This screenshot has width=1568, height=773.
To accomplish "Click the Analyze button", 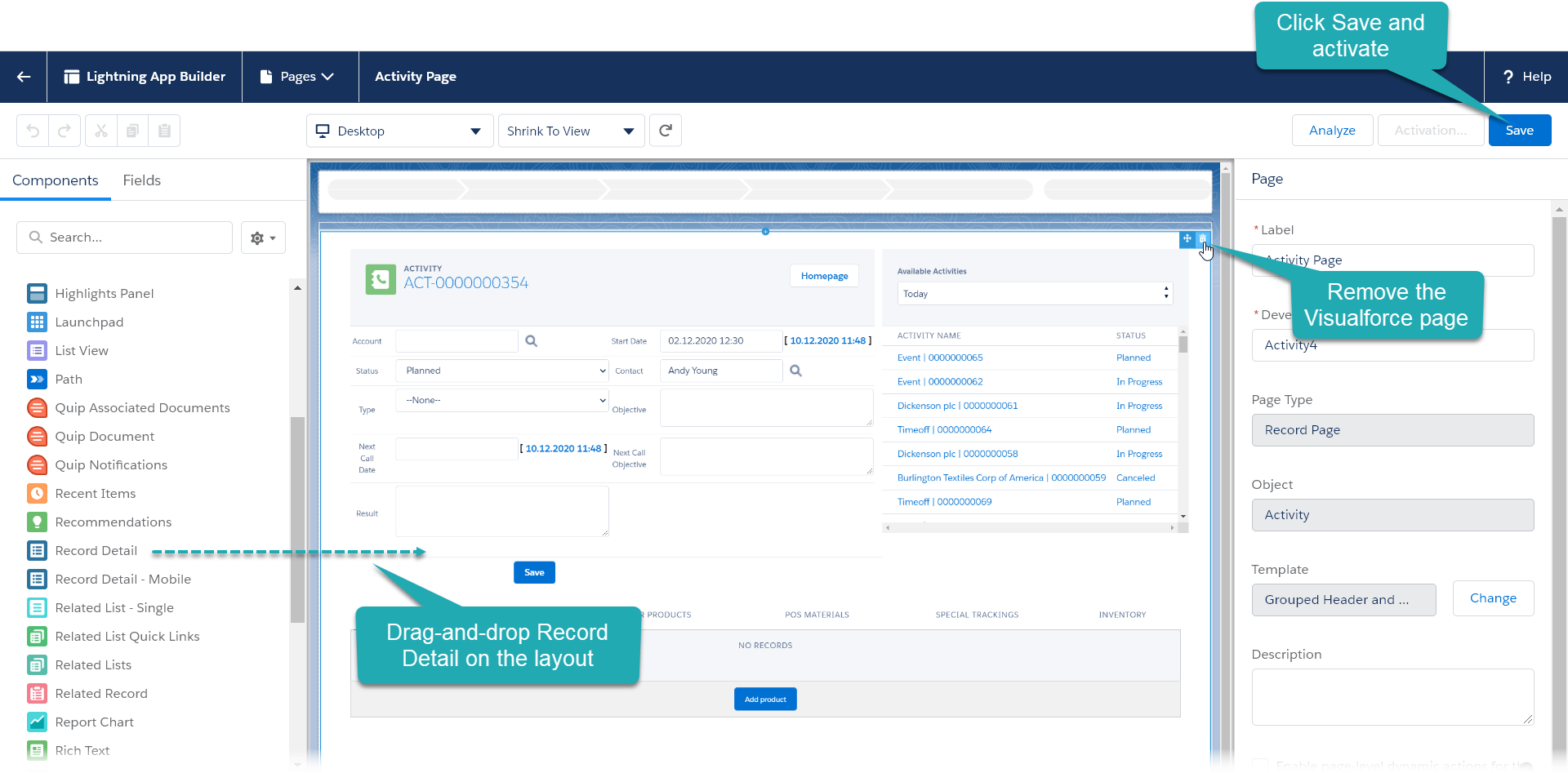I will click(1332, 130).
